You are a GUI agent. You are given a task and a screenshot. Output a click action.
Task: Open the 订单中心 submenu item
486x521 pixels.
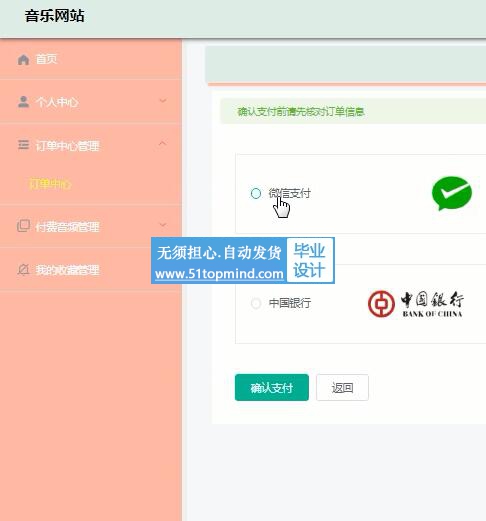50,184
